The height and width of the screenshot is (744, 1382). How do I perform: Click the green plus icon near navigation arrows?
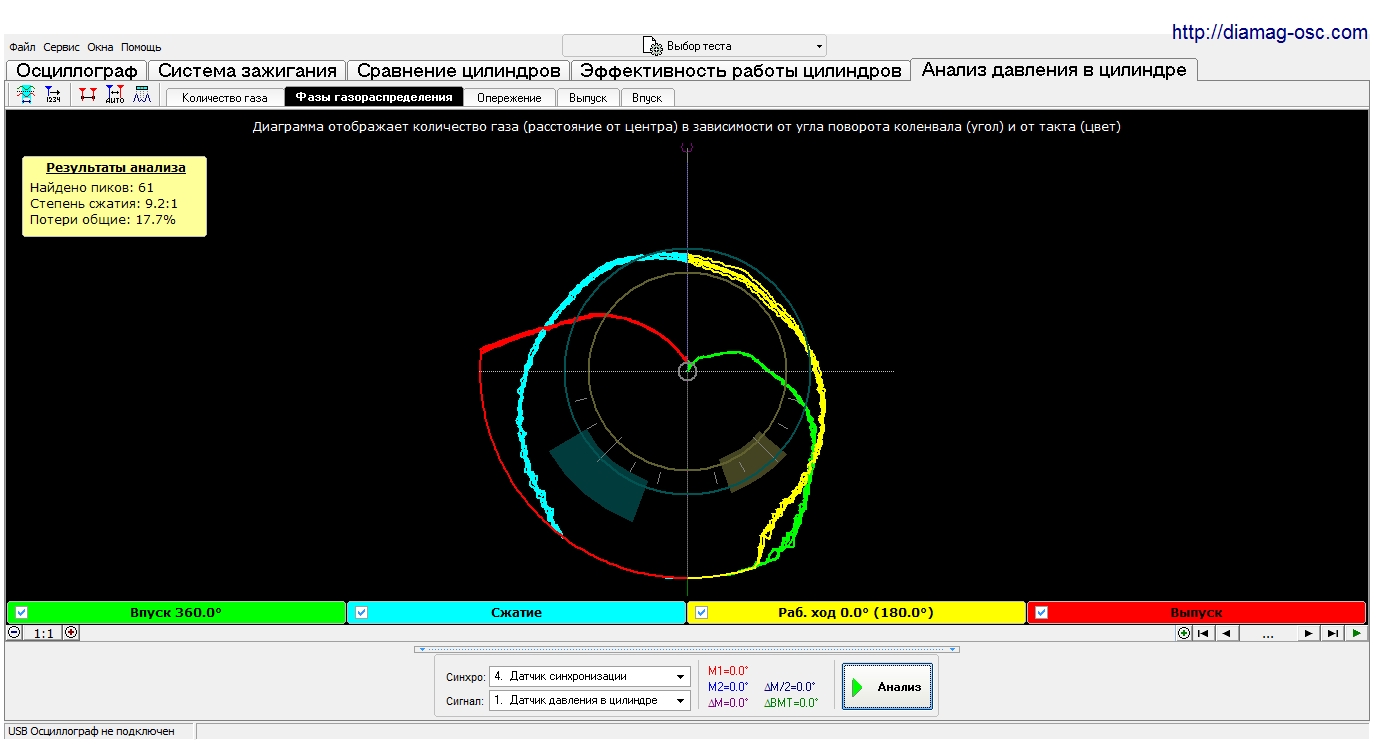point(1184,633)
